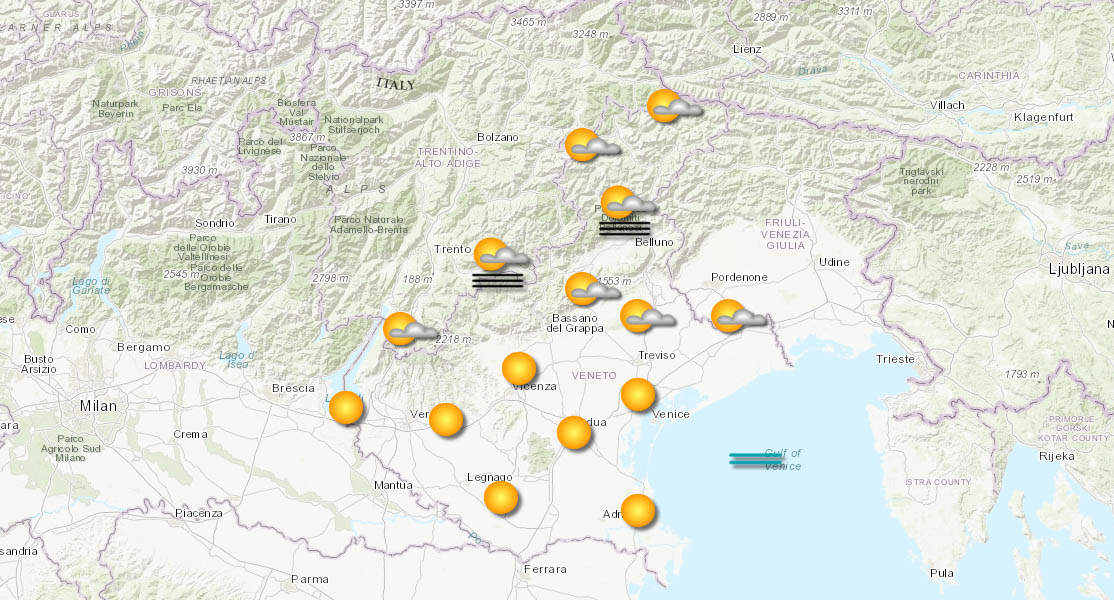Screen dimensions: 1114x600
Task: Click the partly cloudy icon south of Bolzano
Action: (589, 147)
